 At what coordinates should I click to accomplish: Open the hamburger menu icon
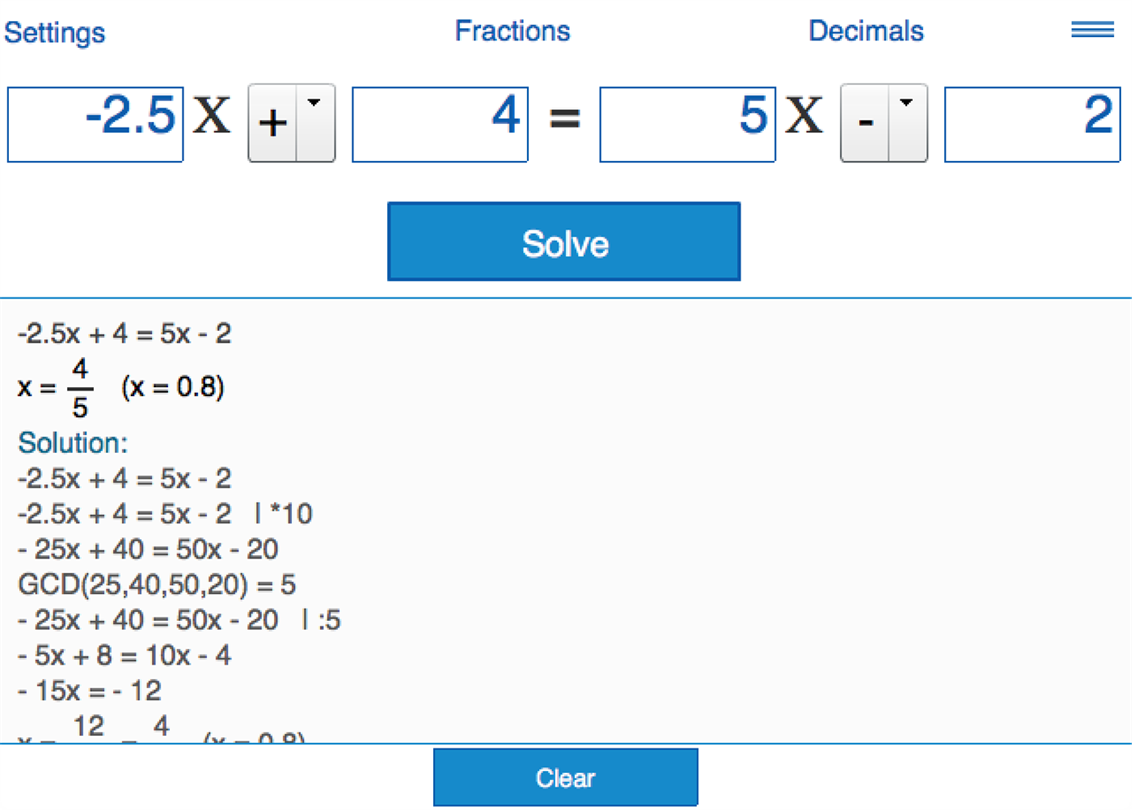pos(1092,30)
